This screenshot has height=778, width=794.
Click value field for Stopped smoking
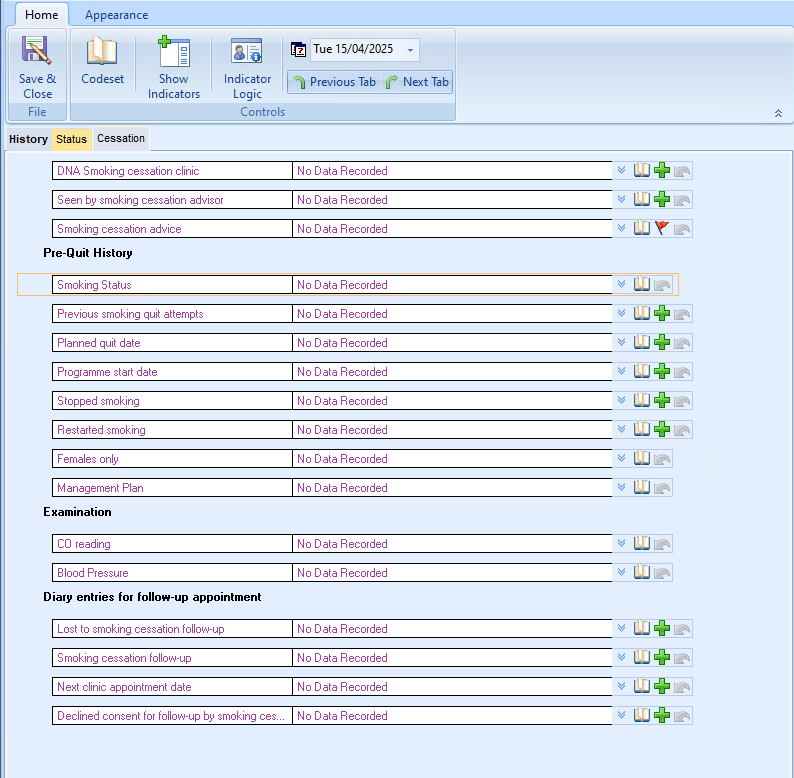[x=452, y=401]
